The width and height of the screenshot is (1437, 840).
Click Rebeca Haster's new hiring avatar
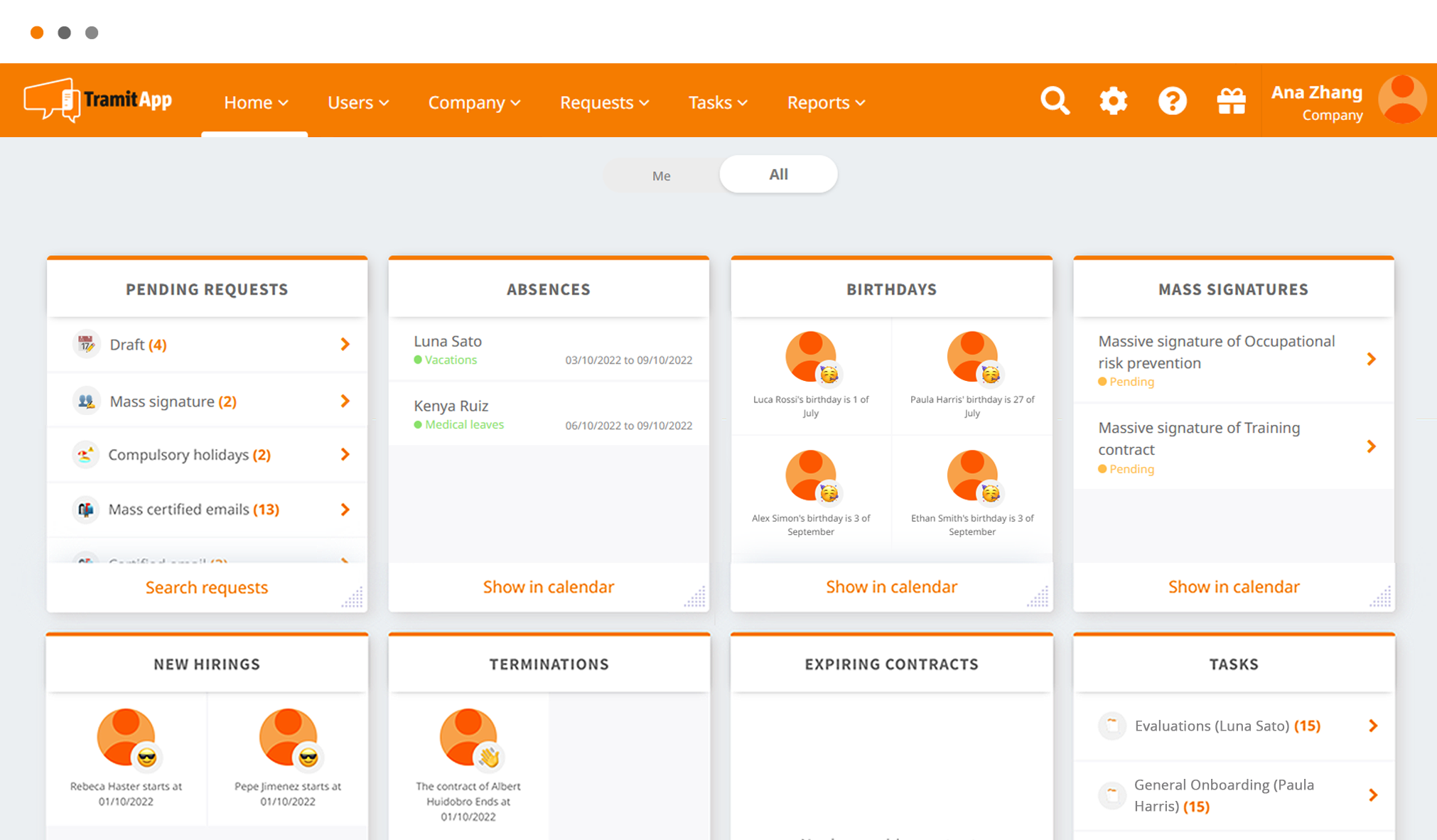point(127,737)
